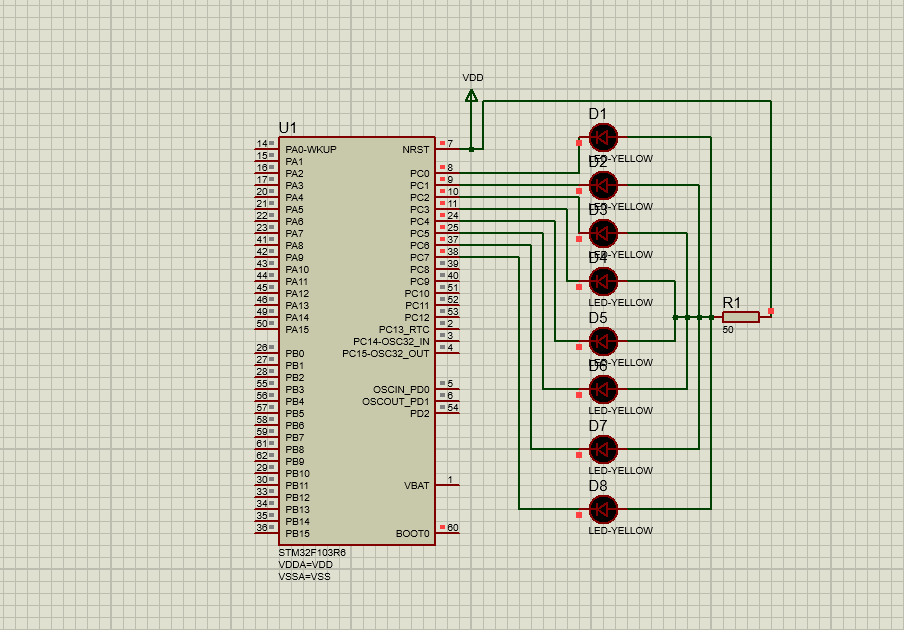
Task: Select the PC14-OSC32_IN pin label
Action: (391, 342)
